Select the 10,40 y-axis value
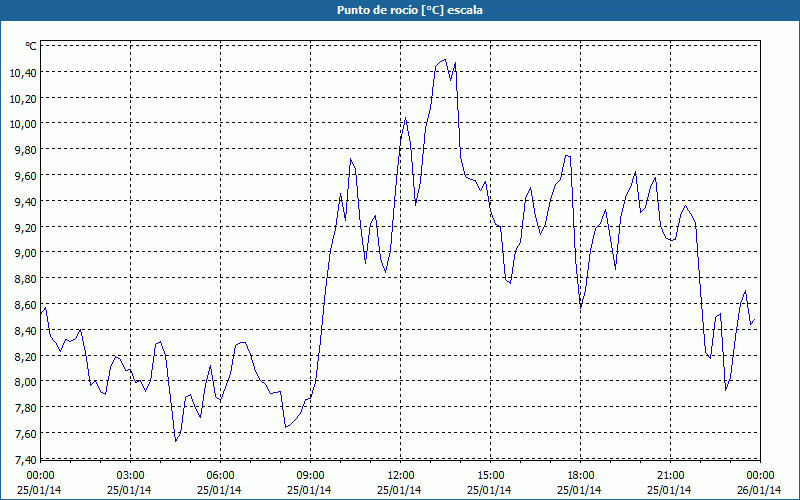The image size is (800, 500). coord(23,73)
